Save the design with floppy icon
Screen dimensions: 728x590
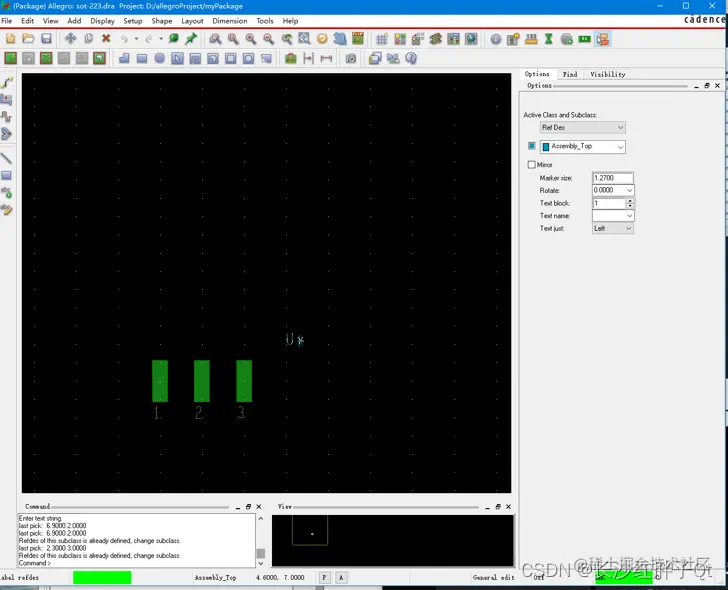point(46,39)
